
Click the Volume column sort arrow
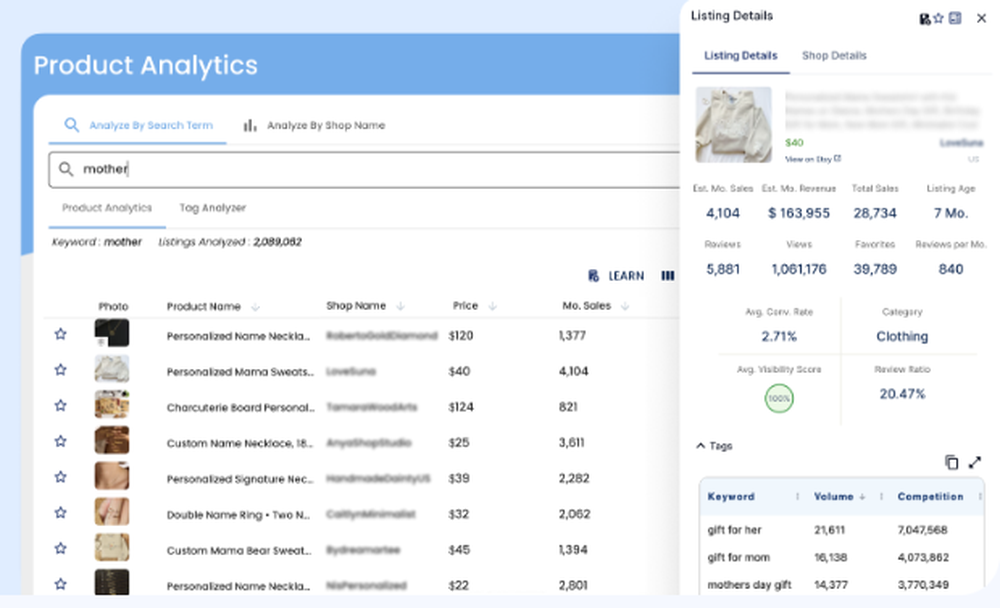[863, 497]
